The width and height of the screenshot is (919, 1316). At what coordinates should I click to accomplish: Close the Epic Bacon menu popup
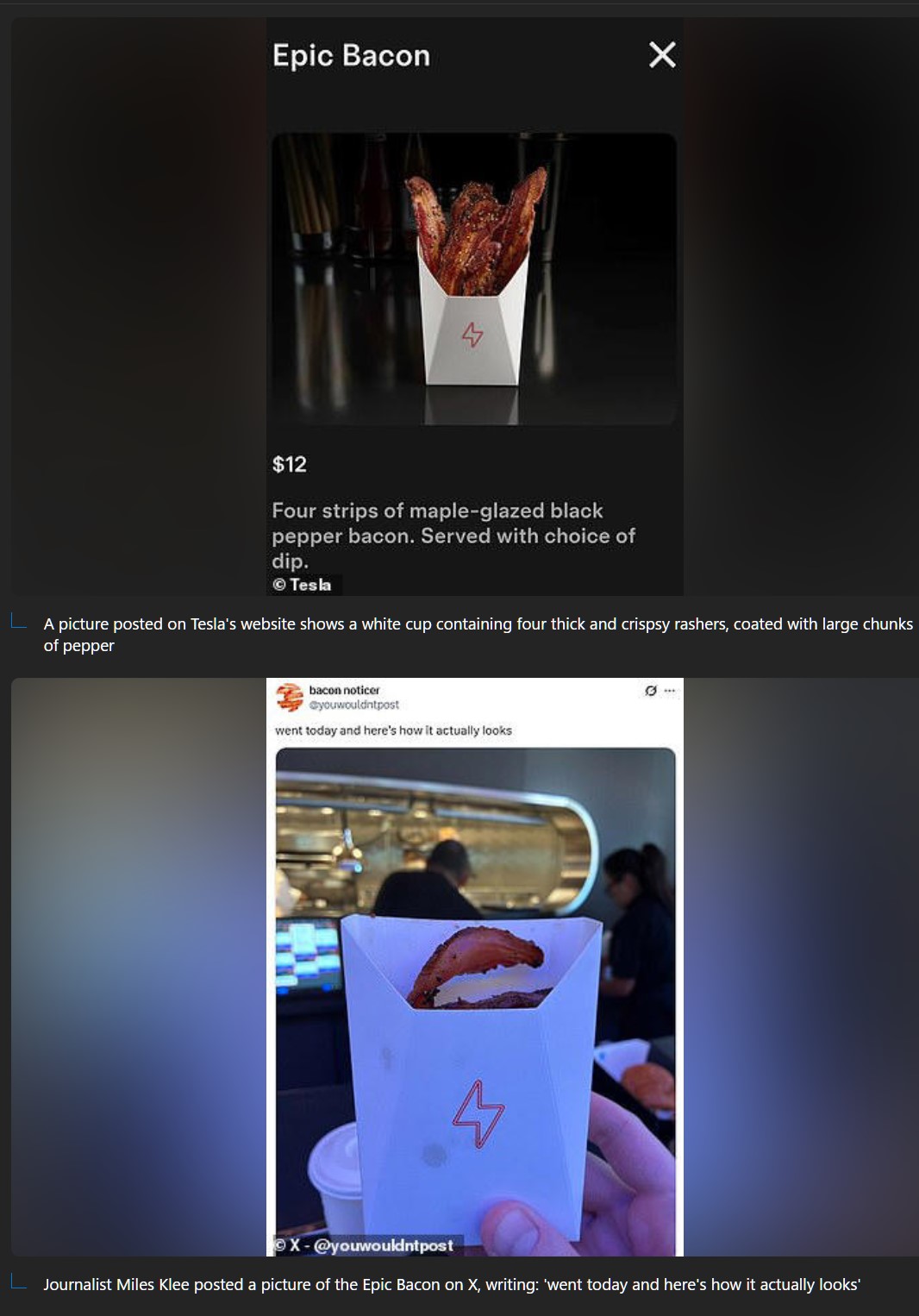coord(662,55)
